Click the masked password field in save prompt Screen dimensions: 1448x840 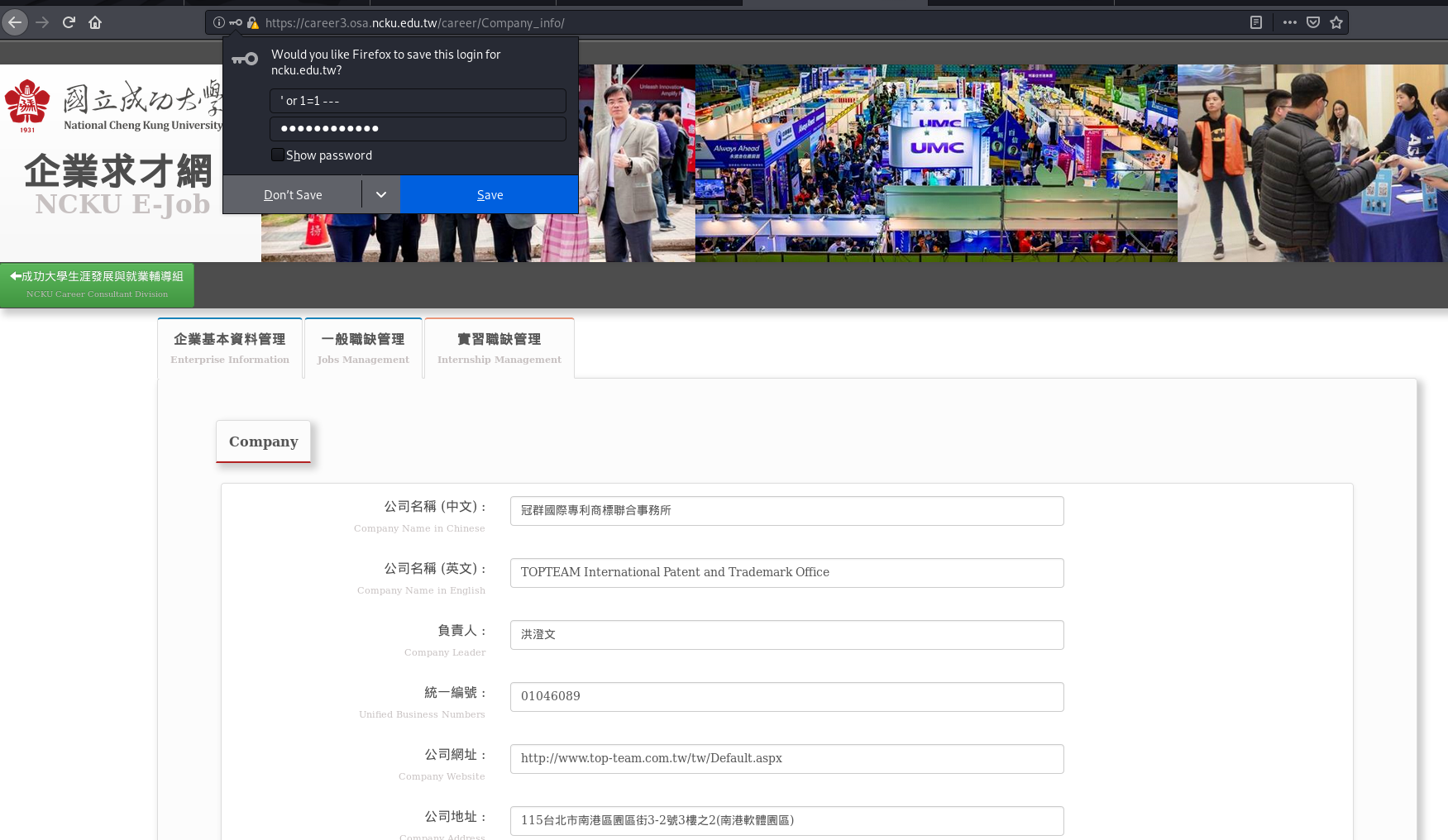pos(418,129)
